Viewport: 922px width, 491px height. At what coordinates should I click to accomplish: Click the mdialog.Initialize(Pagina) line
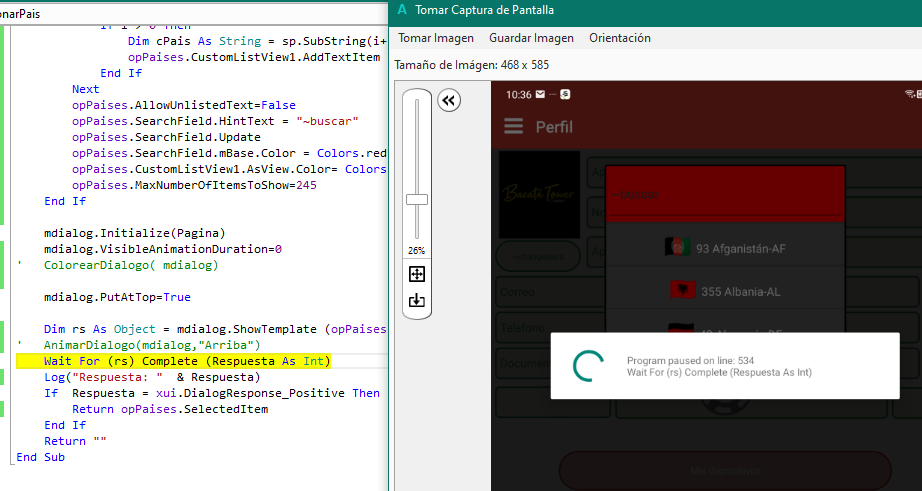(135, 233)
